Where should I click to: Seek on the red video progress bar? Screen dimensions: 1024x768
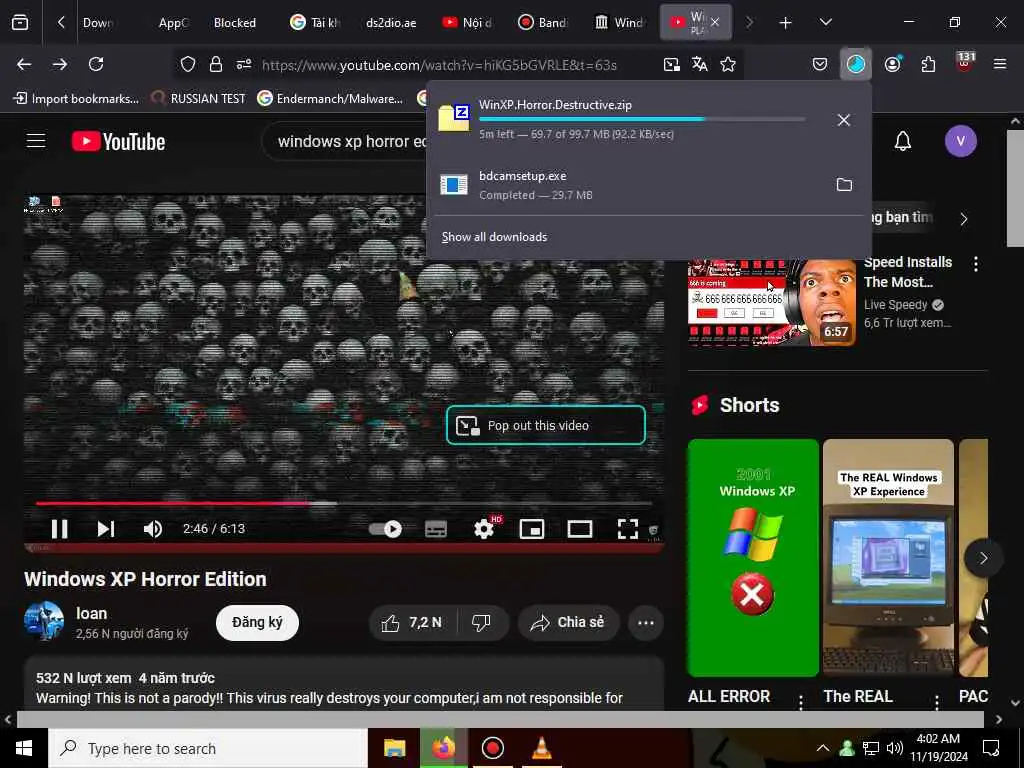click(x=344, y=504)
